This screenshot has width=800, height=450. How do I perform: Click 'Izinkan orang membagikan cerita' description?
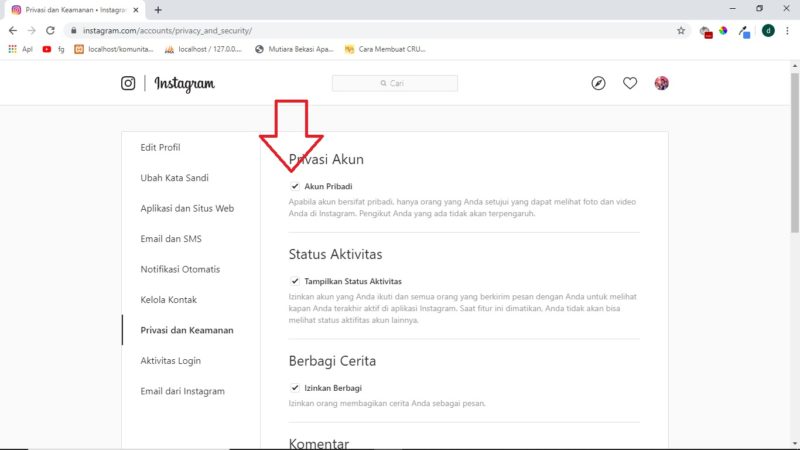pyautogui.click(x=387, y=404)
